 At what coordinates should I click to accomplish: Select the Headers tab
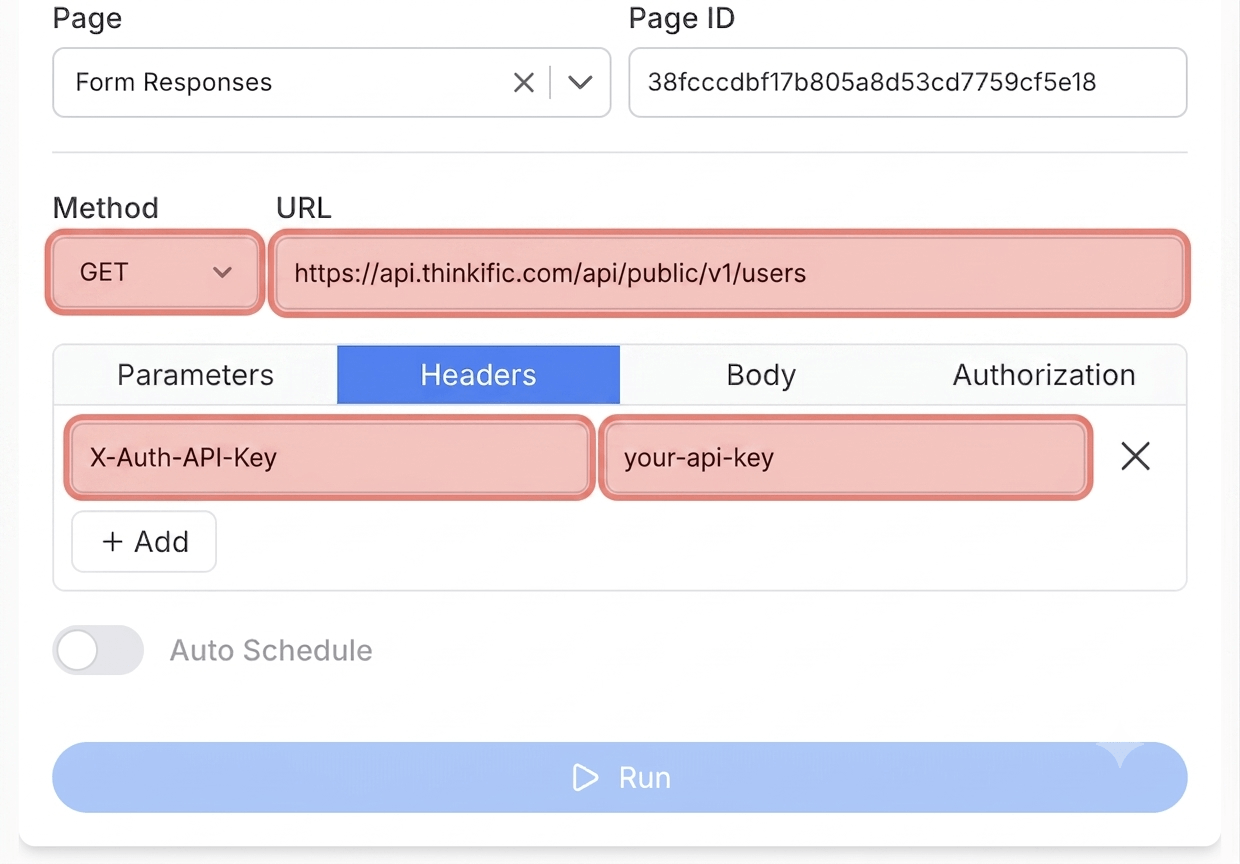tap(478, 375)
